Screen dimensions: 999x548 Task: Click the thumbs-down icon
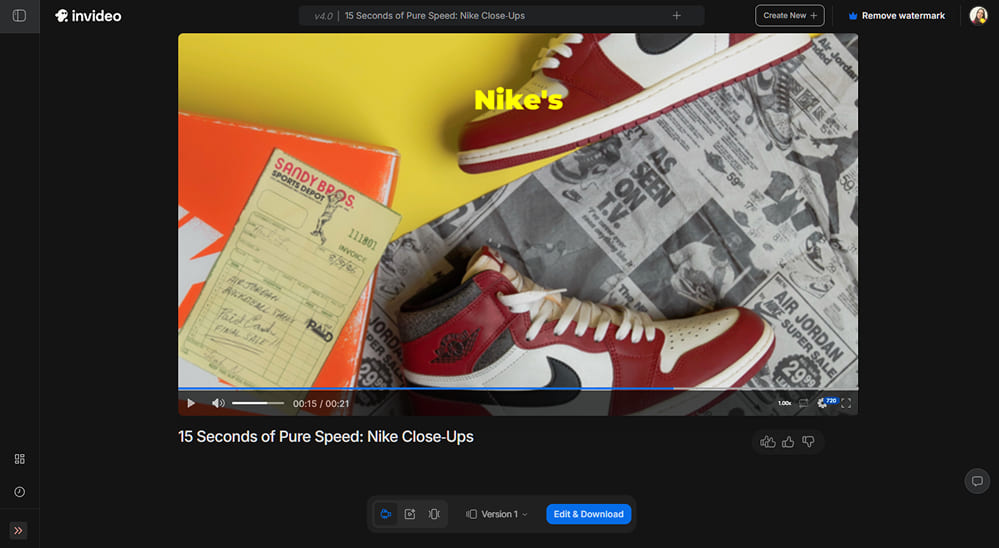809,442
